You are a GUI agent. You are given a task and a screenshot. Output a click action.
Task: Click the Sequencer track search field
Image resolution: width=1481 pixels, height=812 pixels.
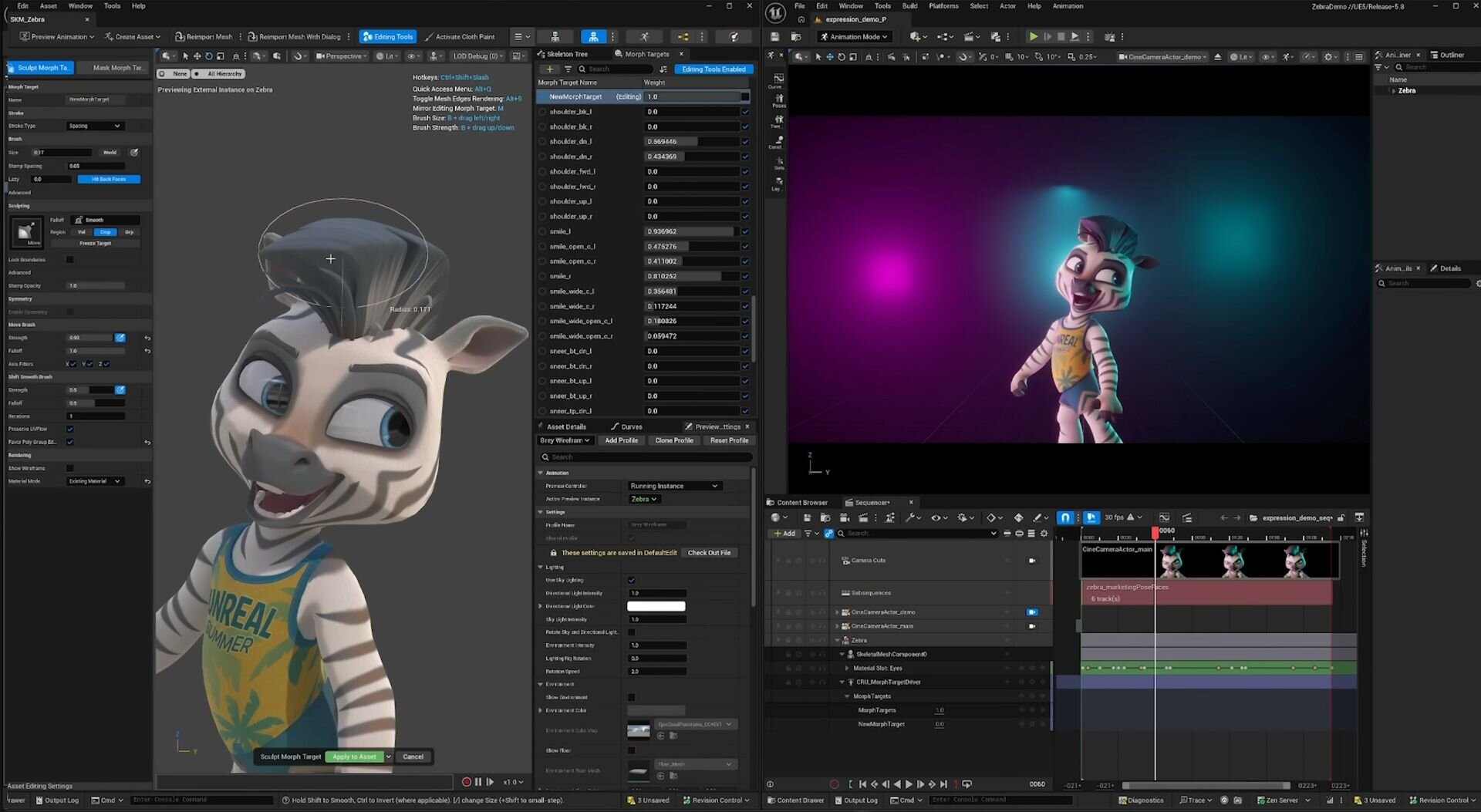917,534
